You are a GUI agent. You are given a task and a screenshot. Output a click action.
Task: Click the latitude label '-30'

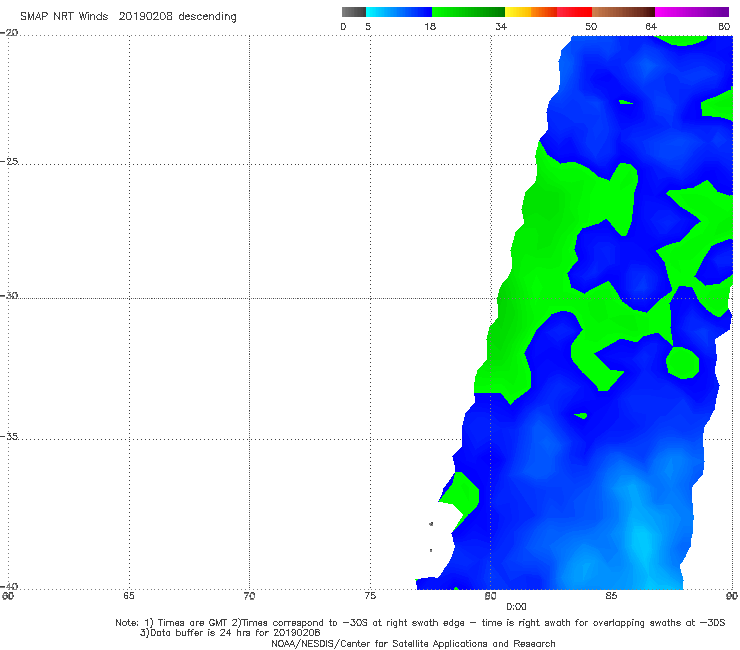click(9, 295)
